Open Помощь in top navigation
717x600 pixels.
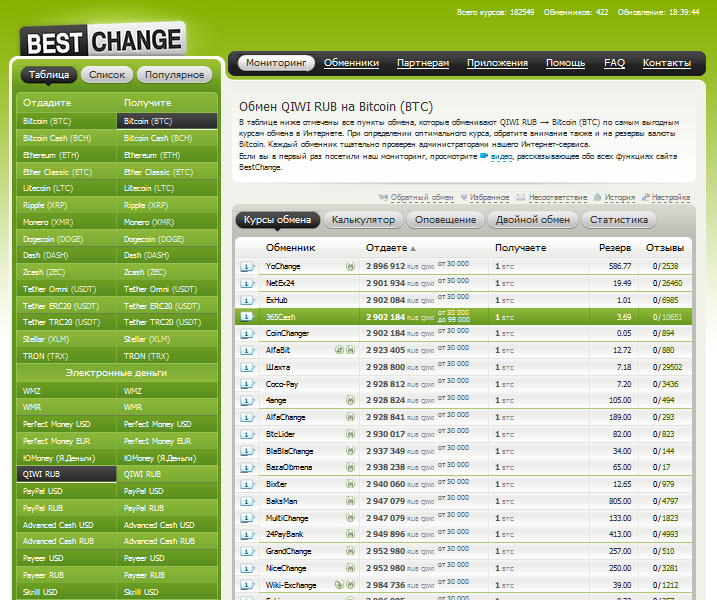pos(566,63)
